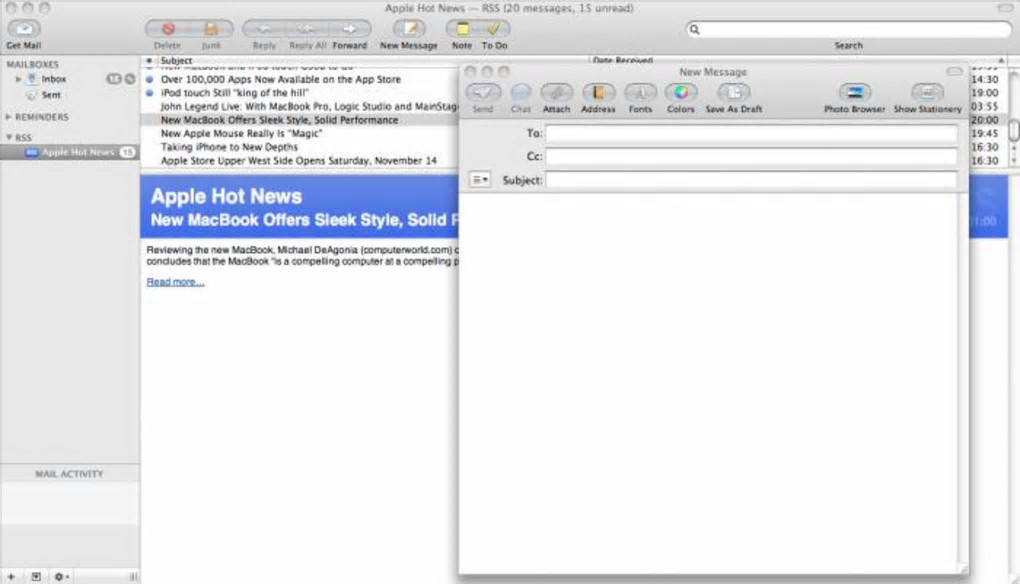
Task: Click the Apple Hot News unread count badge
Action: 128,152
